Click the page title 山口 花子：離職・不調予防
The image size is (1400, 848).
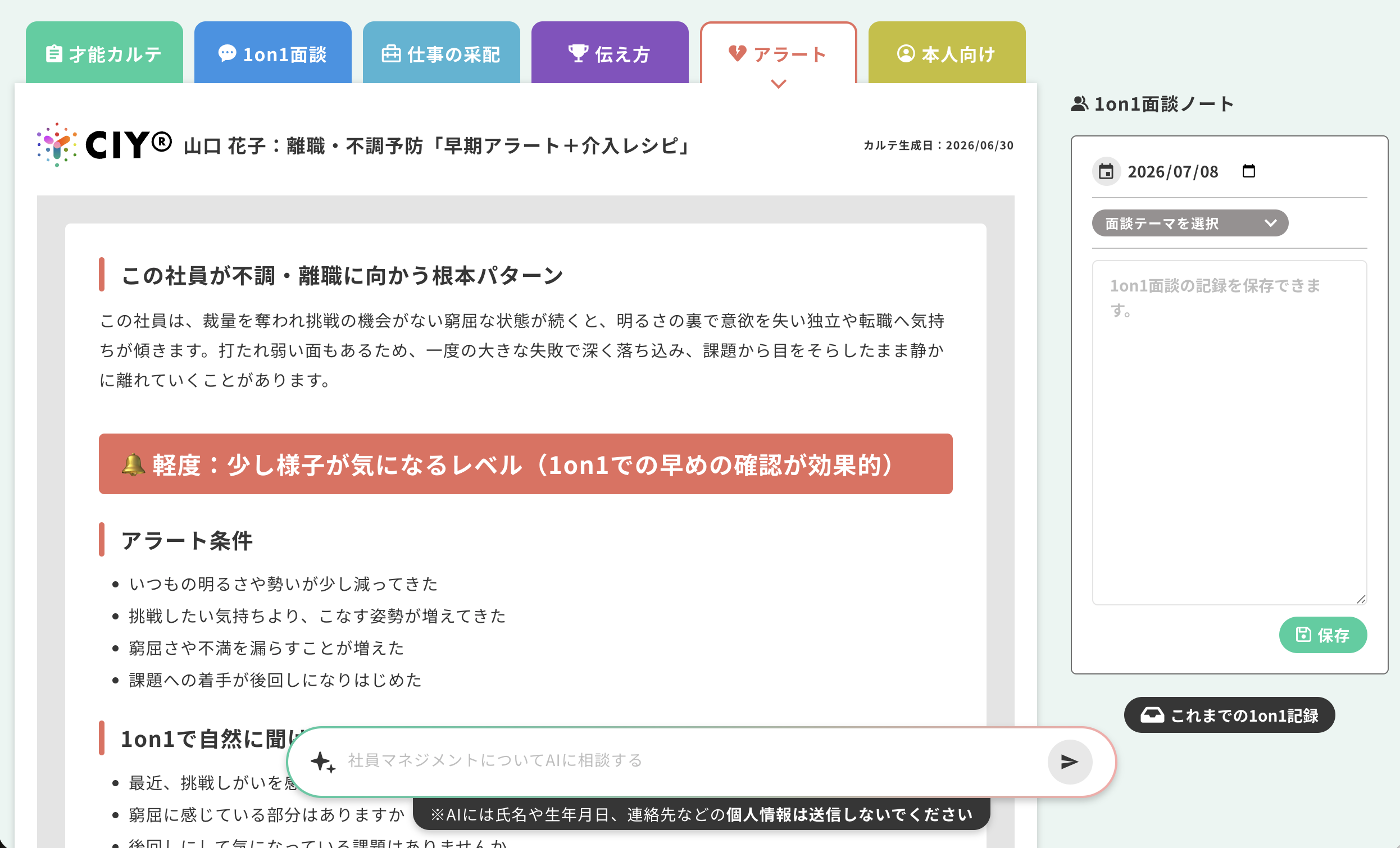(x=436, y=146)
